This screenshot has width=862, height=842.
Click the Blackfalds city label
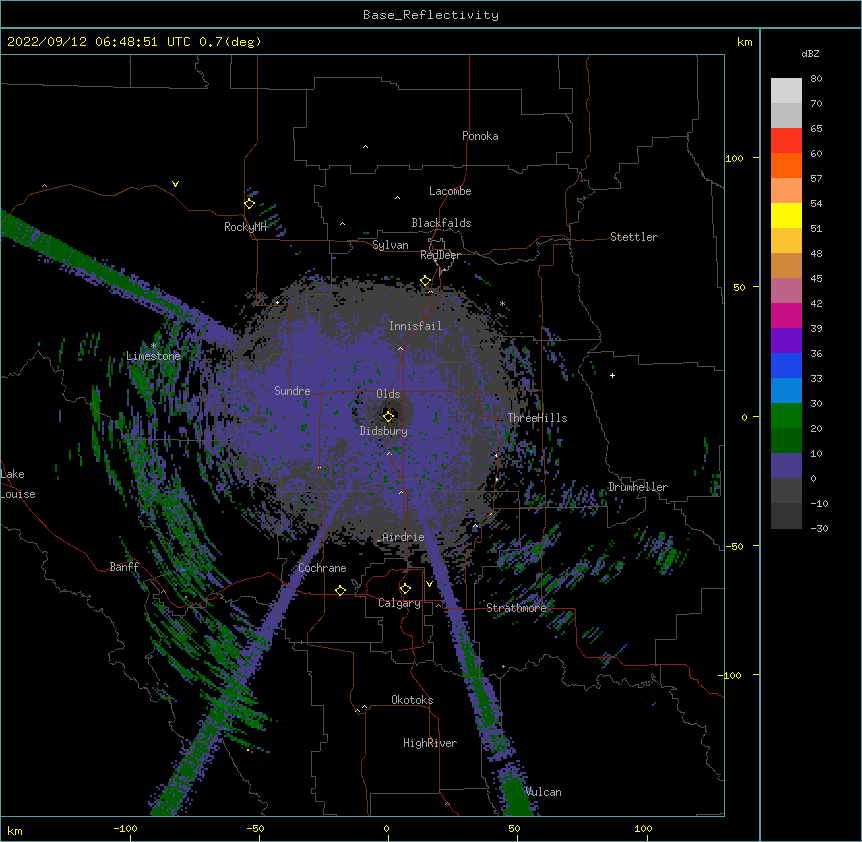441,223
